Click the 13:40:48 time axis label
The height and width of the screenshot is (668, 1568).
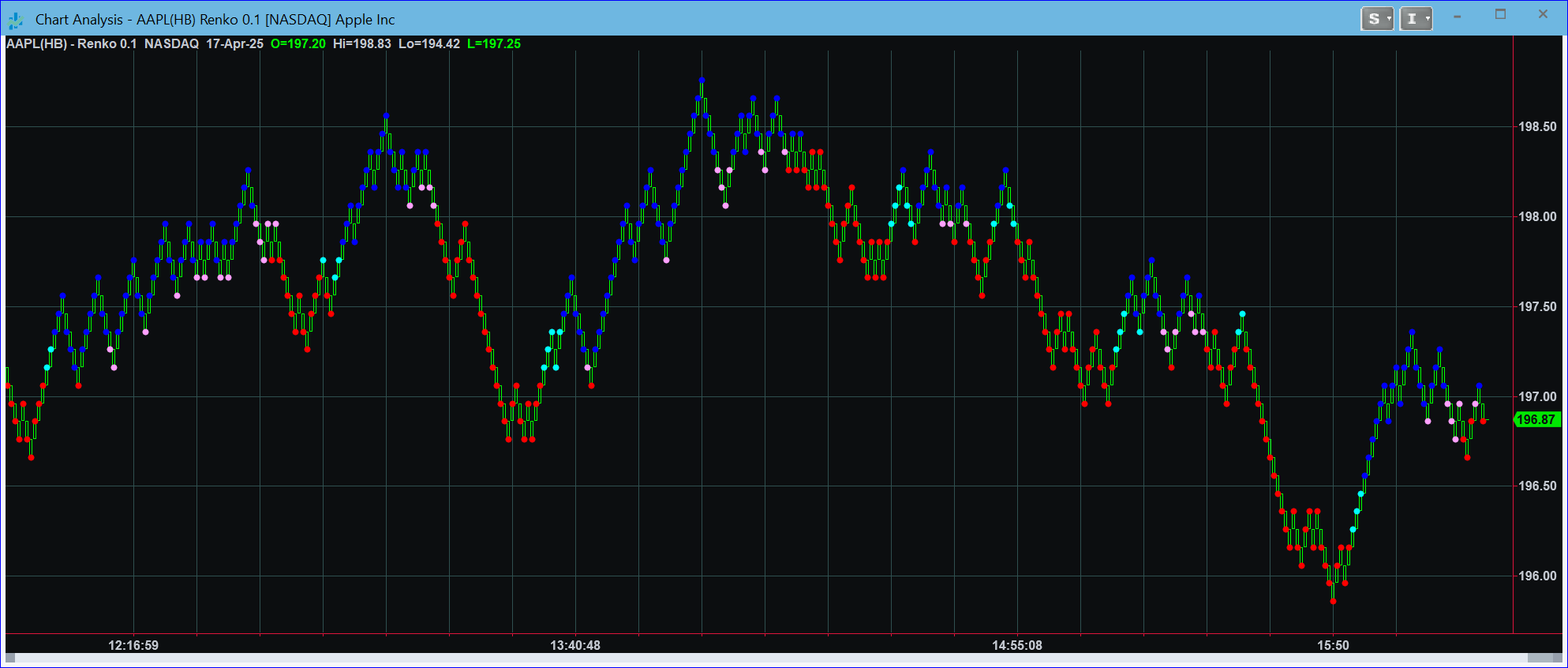click(575, 645)
